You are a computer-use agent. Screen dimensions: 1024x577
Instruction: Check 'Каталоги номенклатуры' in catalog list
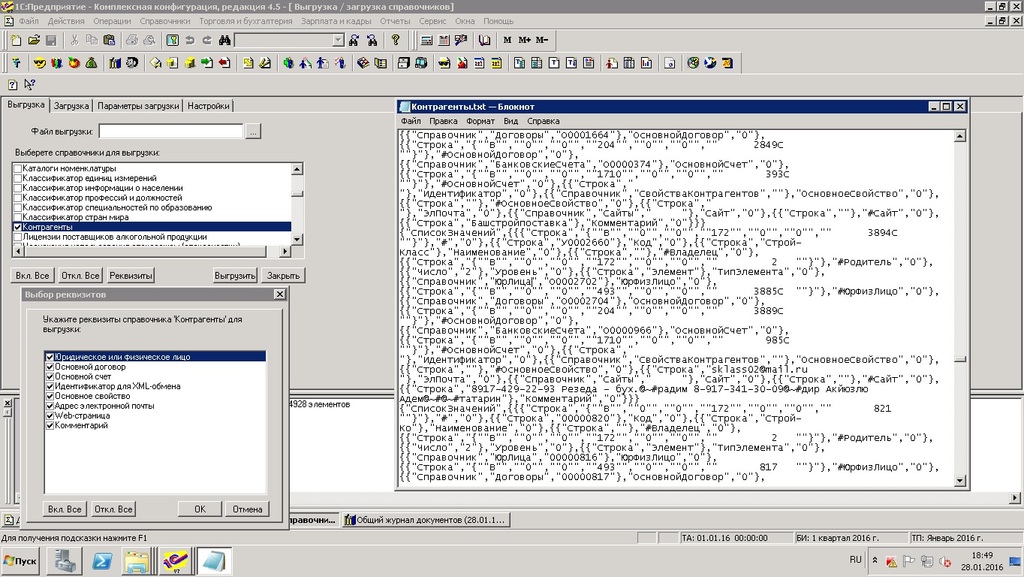point(18,168)
